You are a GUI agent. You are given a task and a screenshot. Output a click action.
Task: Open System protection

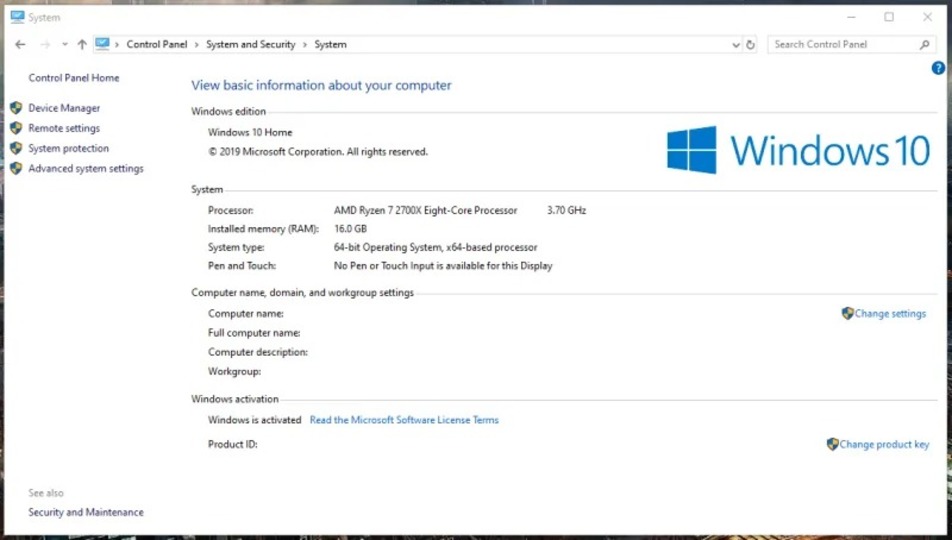(x=68, y=148)
